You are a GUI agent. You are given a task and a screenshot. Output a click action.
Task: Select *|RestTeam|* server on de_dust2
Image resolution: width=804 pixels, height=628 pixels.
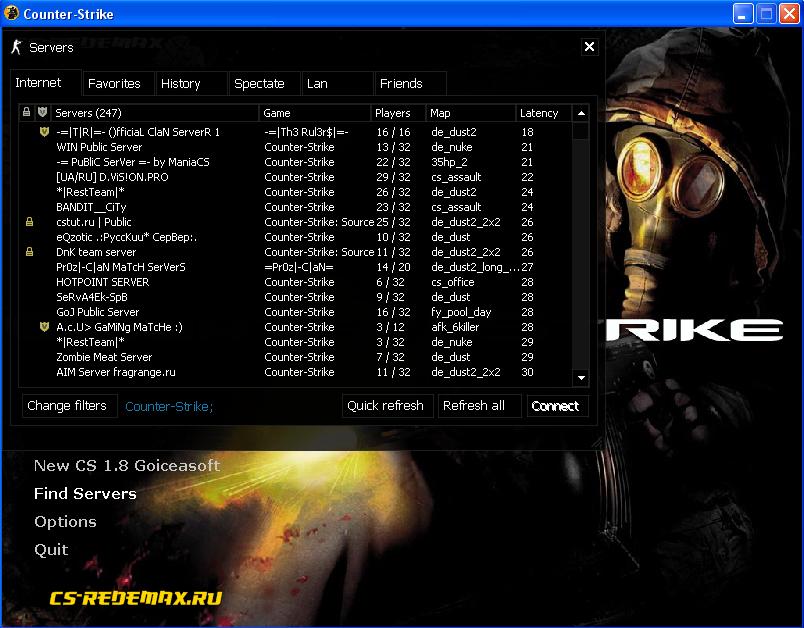pos(296,192)
